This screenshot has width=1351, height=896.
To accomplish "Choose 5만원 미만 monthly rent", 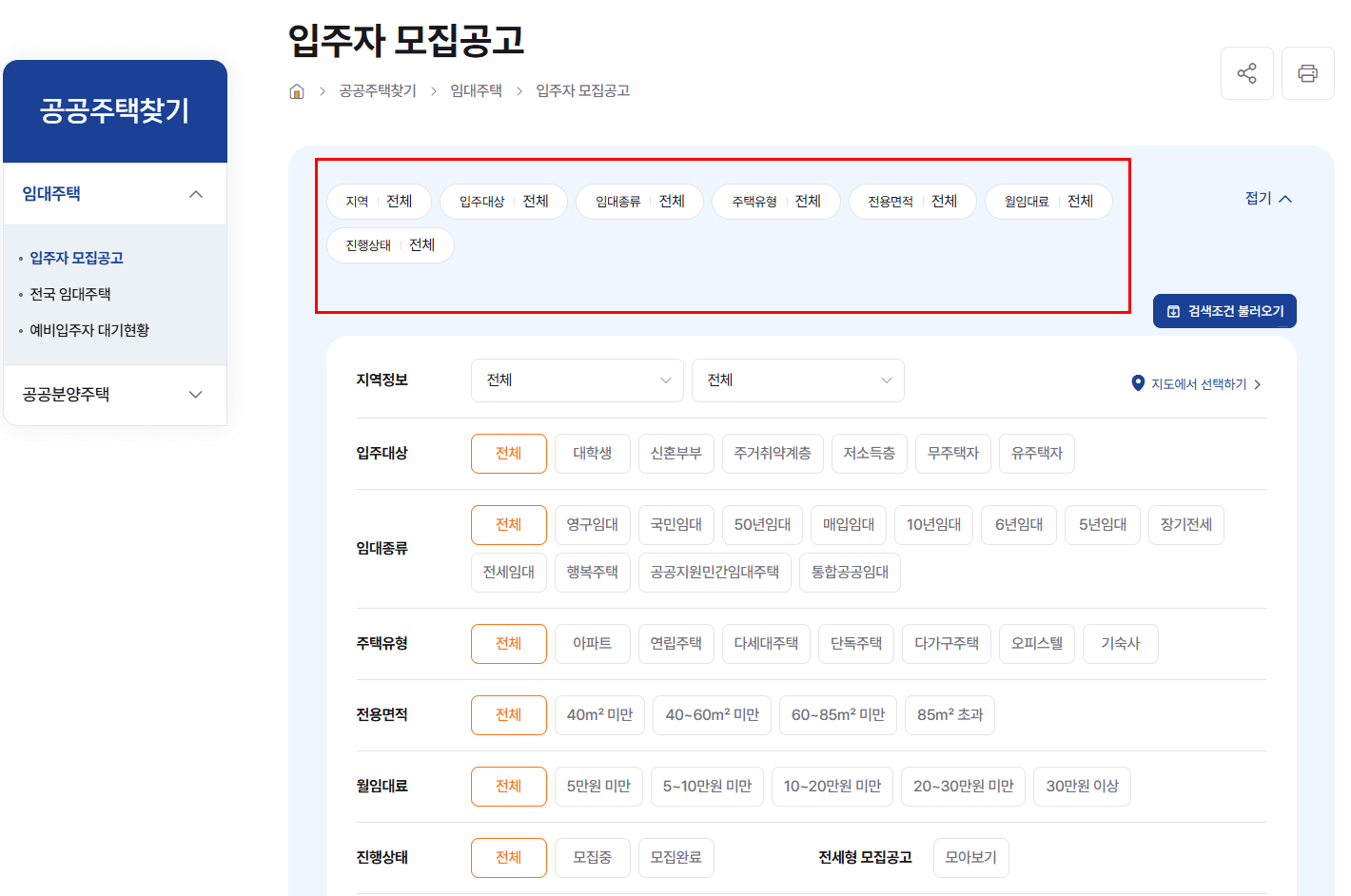I will [598, 787].
